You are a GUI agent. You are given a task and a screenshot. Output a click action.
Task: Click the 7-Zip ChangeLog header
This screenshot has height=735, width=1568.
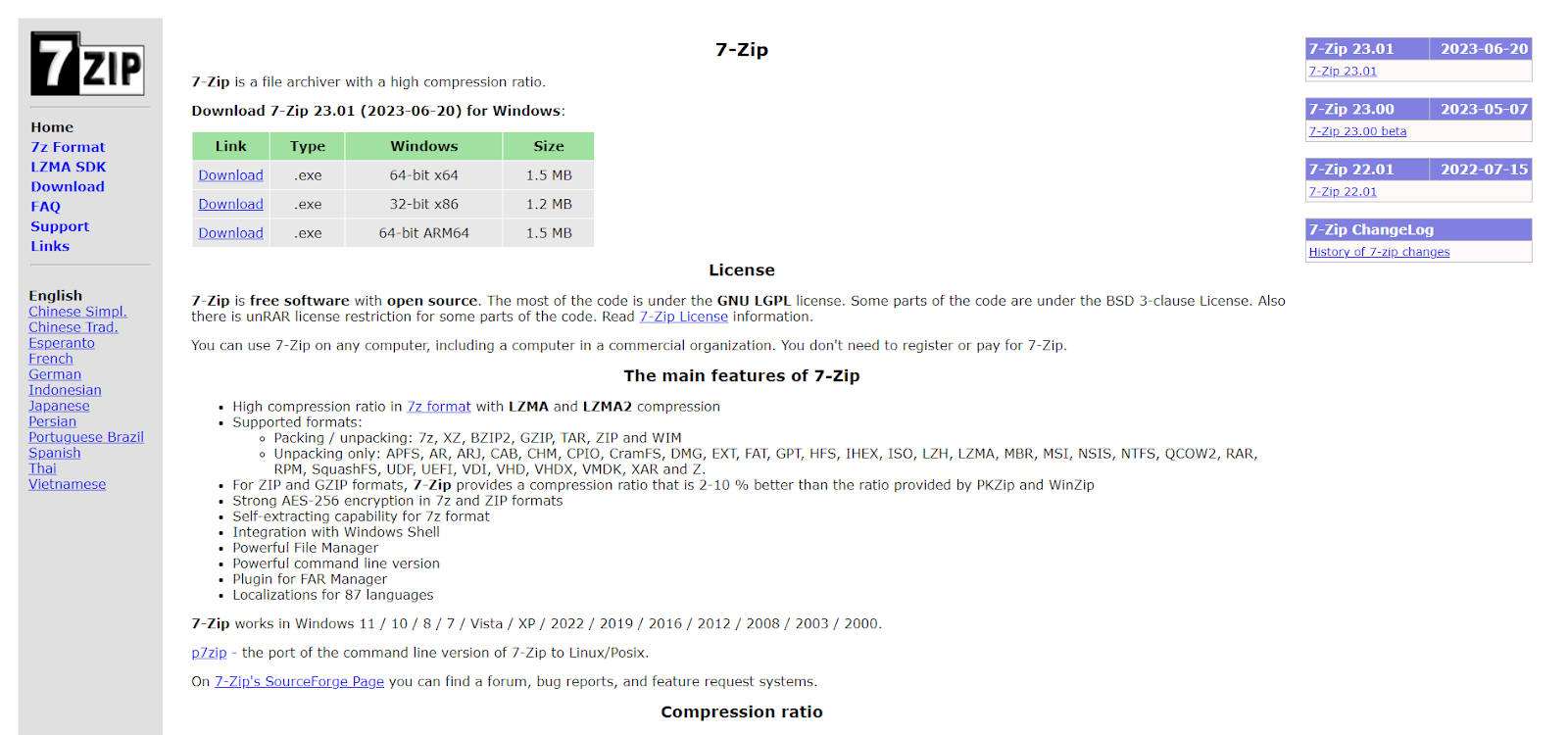point(1419,229)
